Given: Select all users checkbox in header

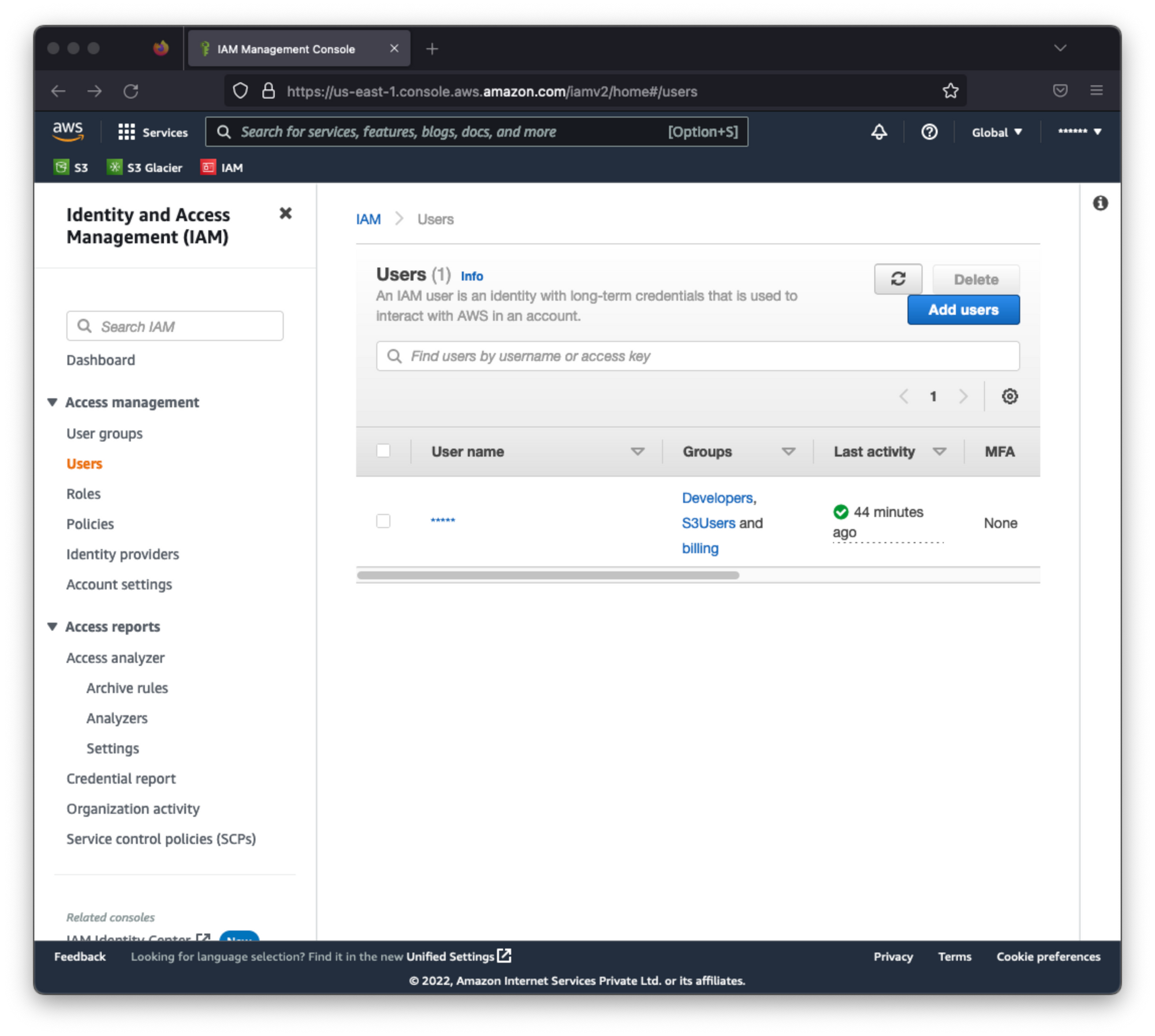Looking at the screenshot, I should [x=383, y=450].
